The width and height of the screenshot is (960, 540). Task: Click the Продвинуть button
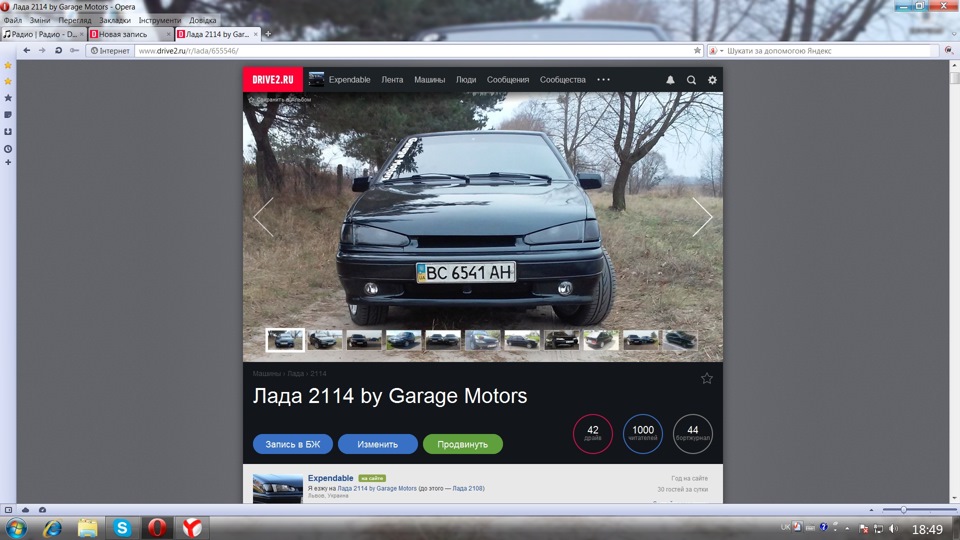point(463,444)
